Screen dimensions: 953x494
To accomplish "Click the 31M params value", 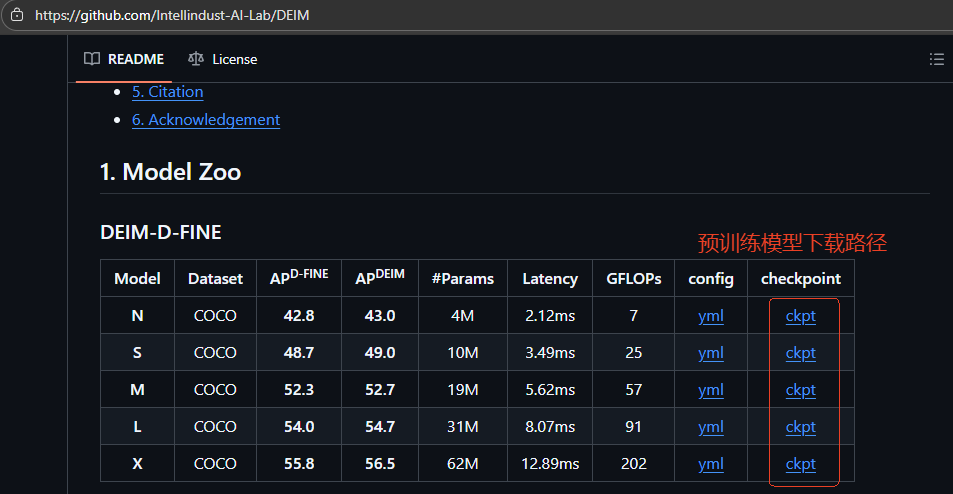I will [x=463, y=427].
